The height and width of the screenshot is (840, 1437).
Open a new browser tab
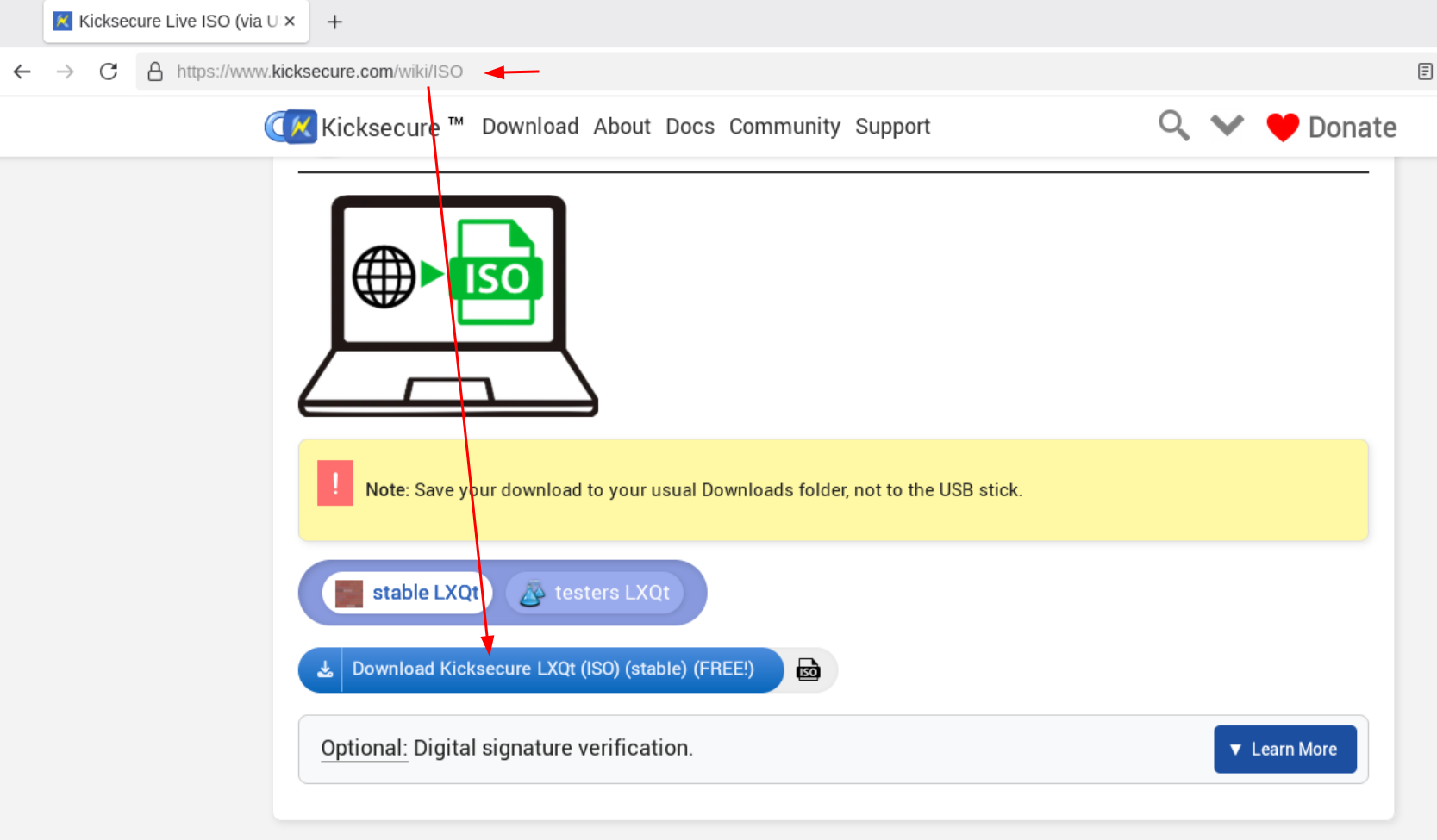335,22
